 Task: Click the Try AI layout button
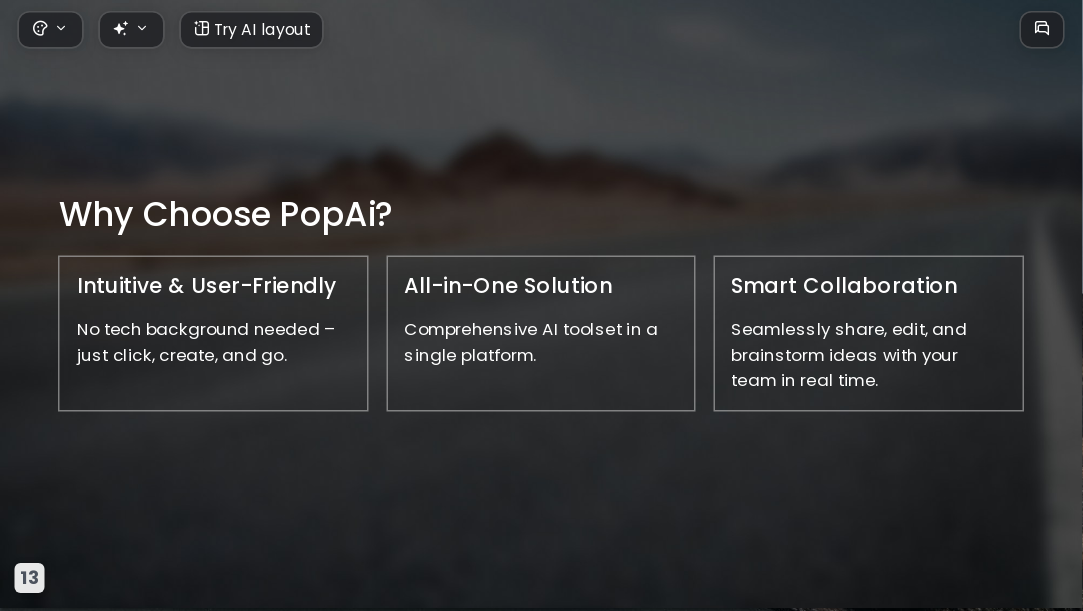tap(251, 30)
